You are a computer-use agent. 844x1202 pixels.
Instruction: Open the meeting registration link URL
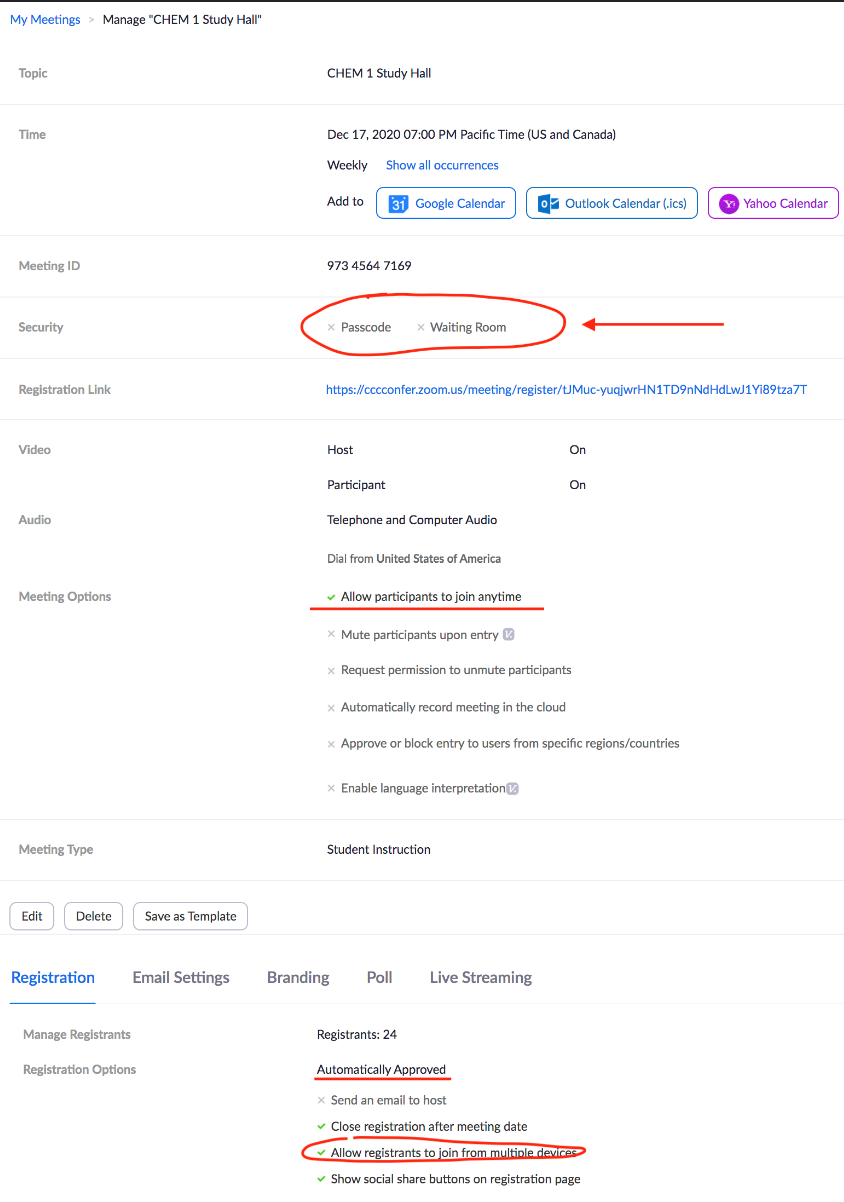click(x=566, y=390)
